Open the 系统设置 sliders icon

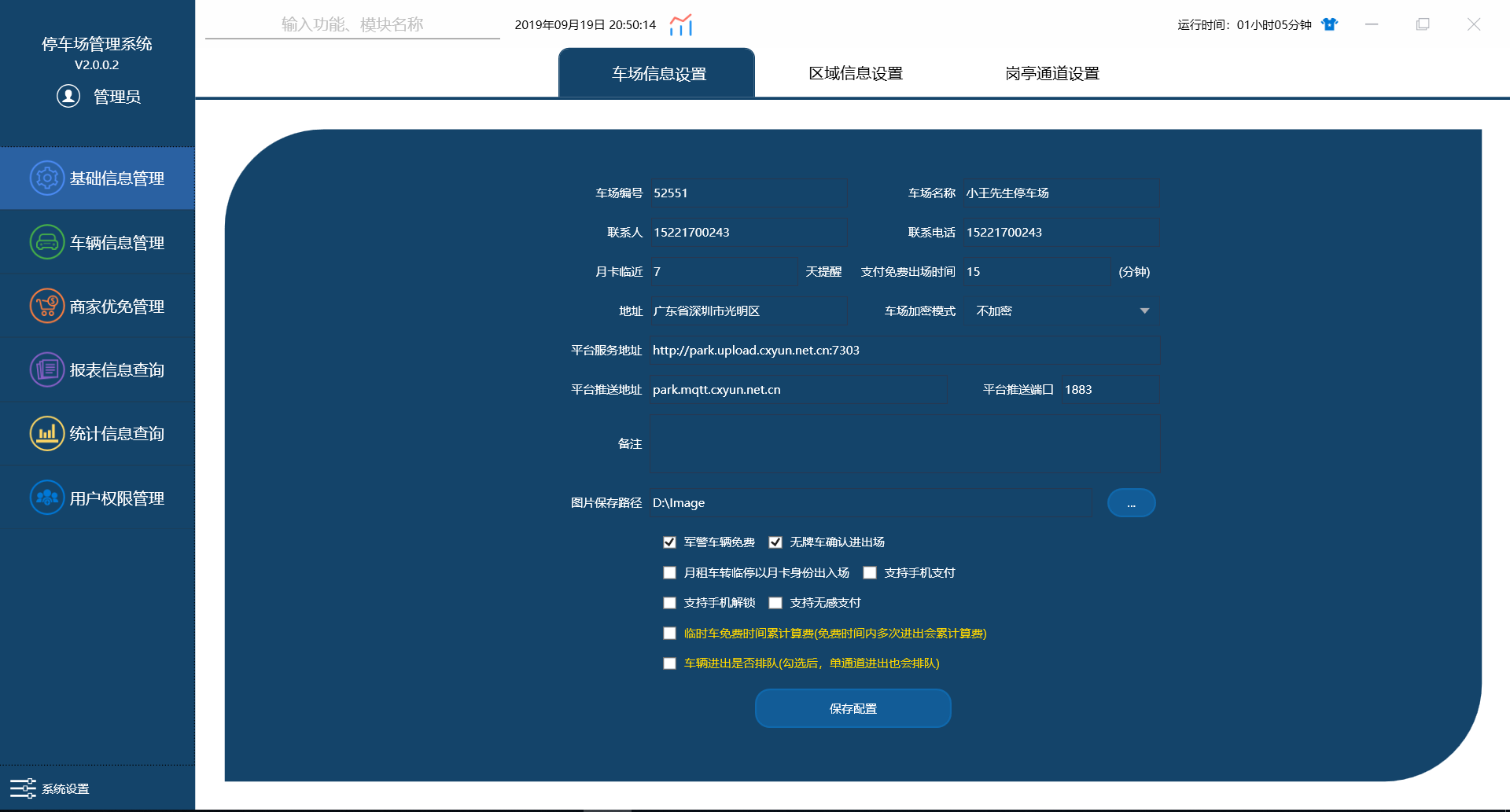(x=23, y=788)
